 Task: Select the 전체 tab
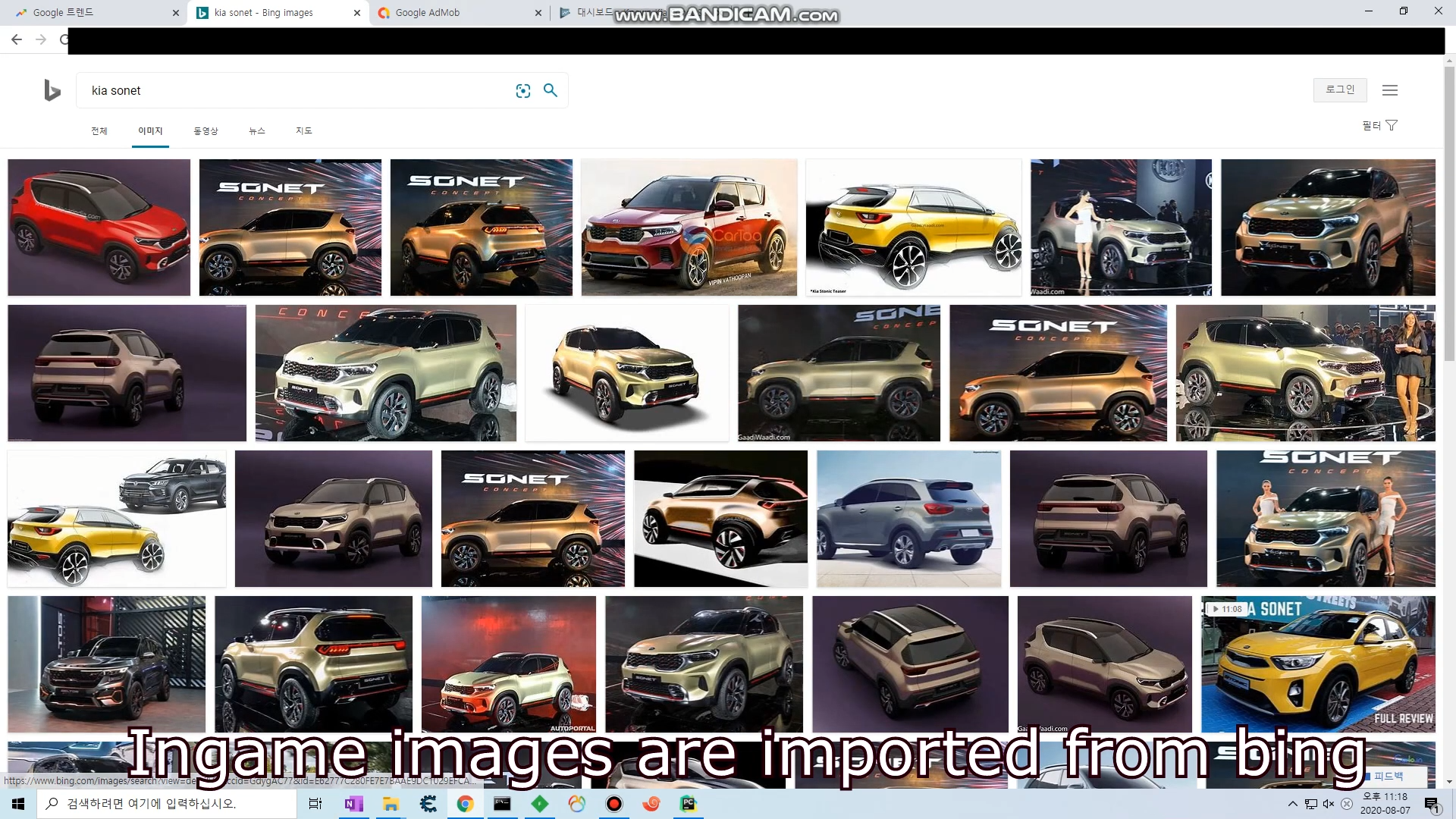pyautogui.click(x=99, y=130)
